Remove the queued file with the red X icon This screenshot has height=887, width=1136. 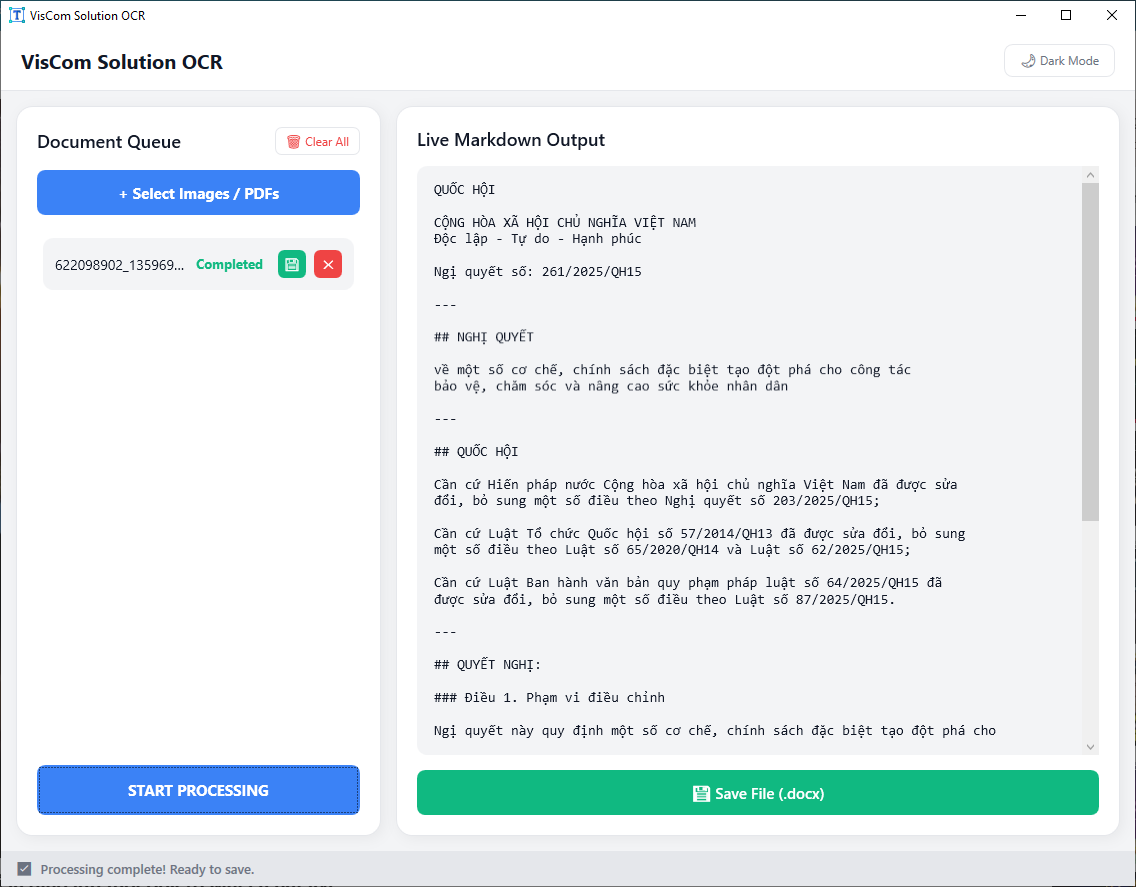click(328, 264)
